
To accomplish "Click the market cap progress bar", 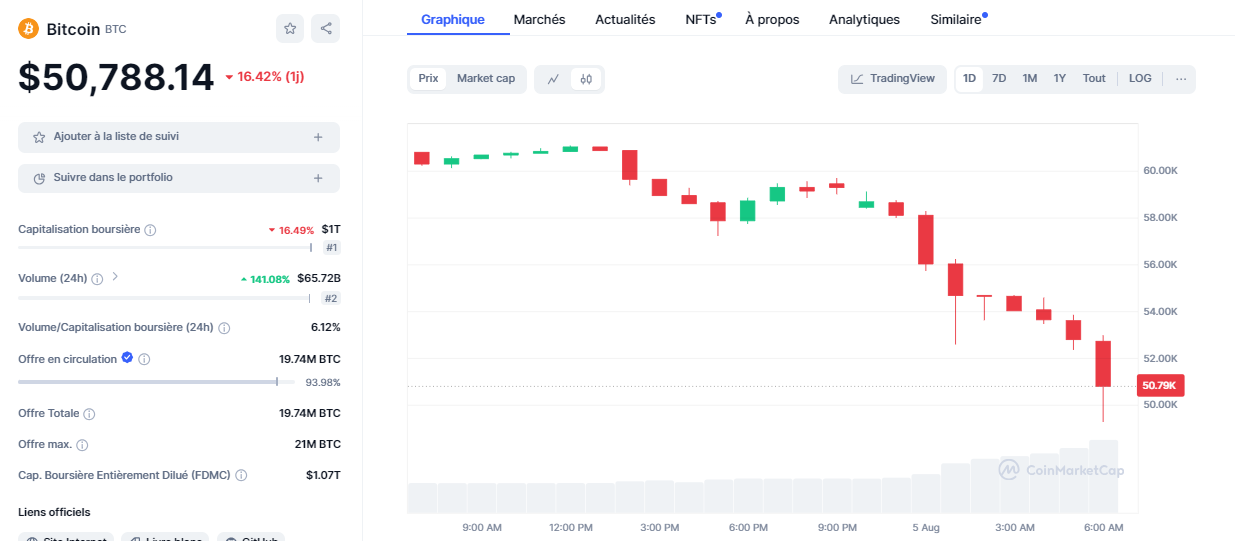I will (165, 247).
